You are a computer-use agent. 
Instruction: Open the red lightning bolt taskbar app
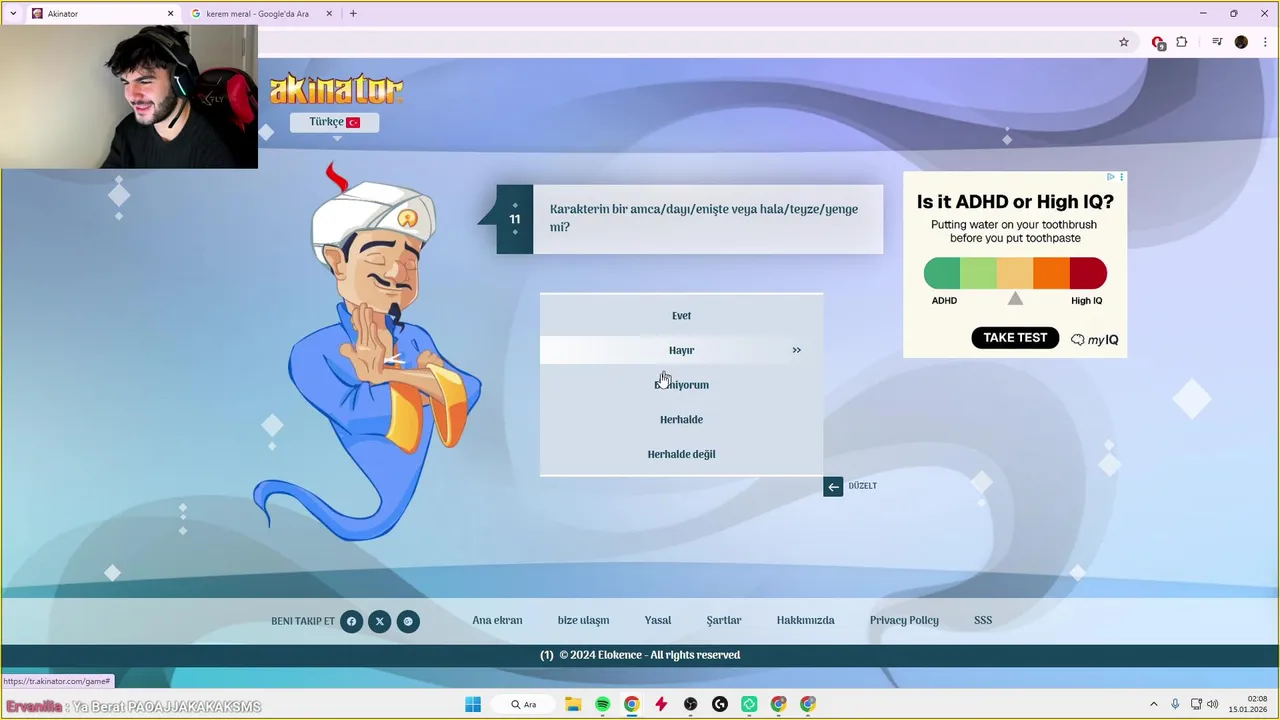pyautogui.click(x=661, y=704)
